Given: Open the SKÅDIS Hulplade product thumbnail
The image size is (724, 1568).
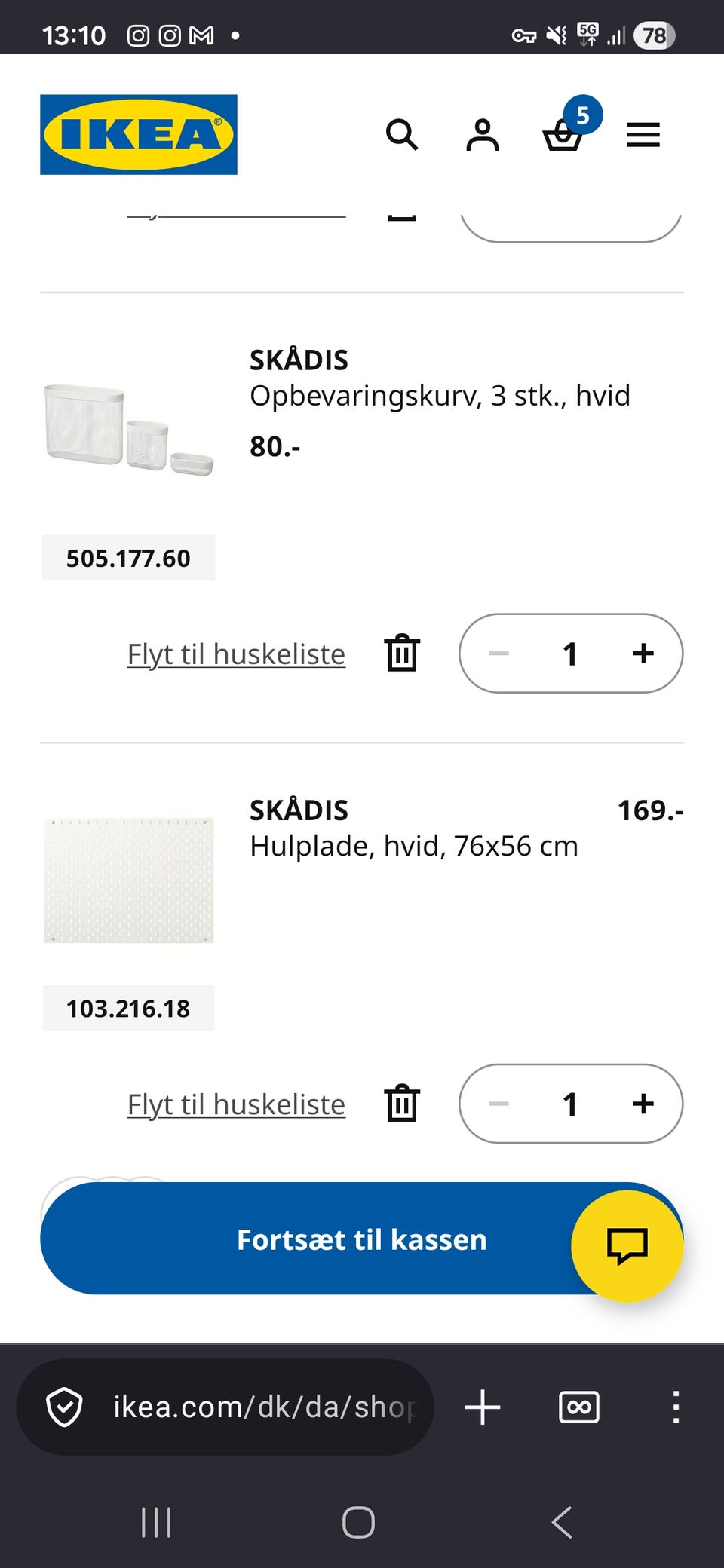Looking at the screenshot, I should pos(129,880).
